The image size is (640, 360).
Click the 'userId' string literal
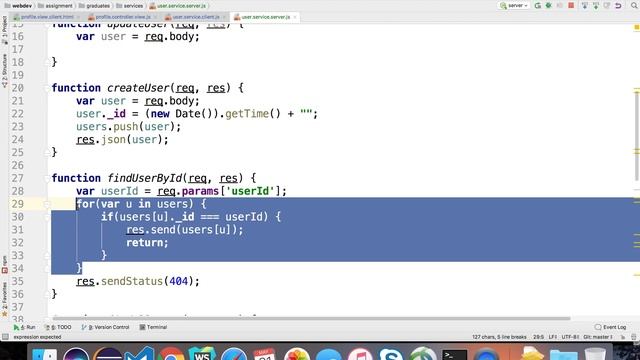coord(250,191)
